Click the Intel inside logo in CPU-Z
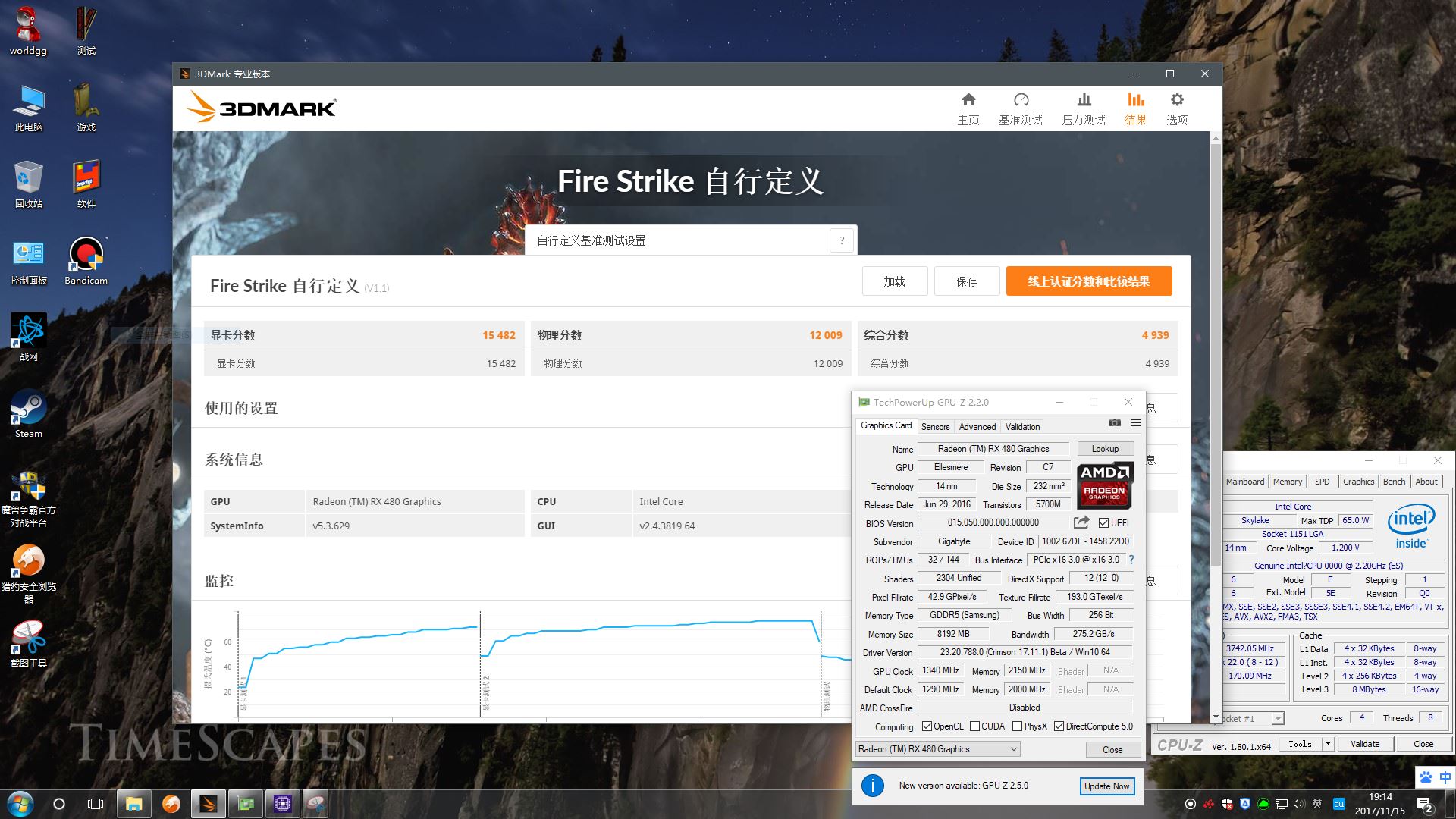Viewport: 1456px width, 819px height. point(1410,526)
